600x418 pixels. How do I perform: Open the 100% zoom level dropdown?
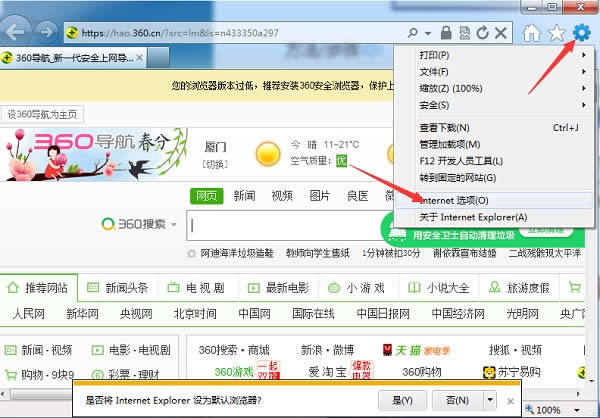pos(577,410)
